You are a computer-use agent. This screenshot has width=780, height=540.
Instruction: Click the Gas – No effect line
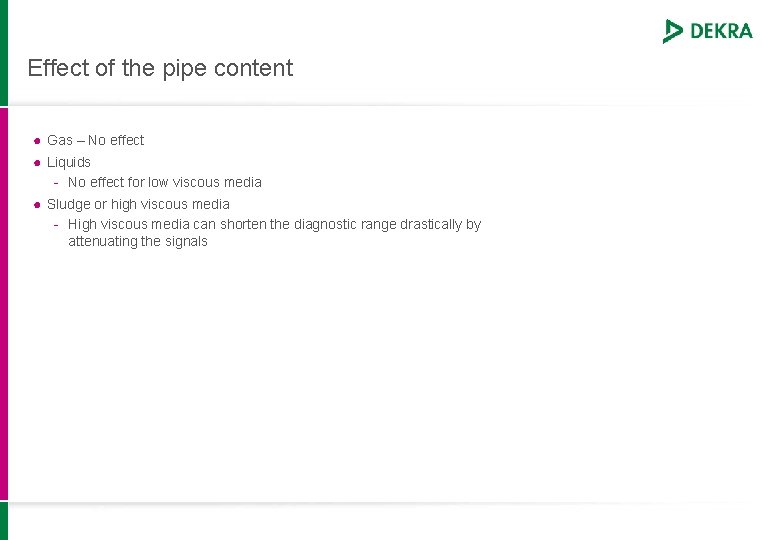click(x=96, y=140)
